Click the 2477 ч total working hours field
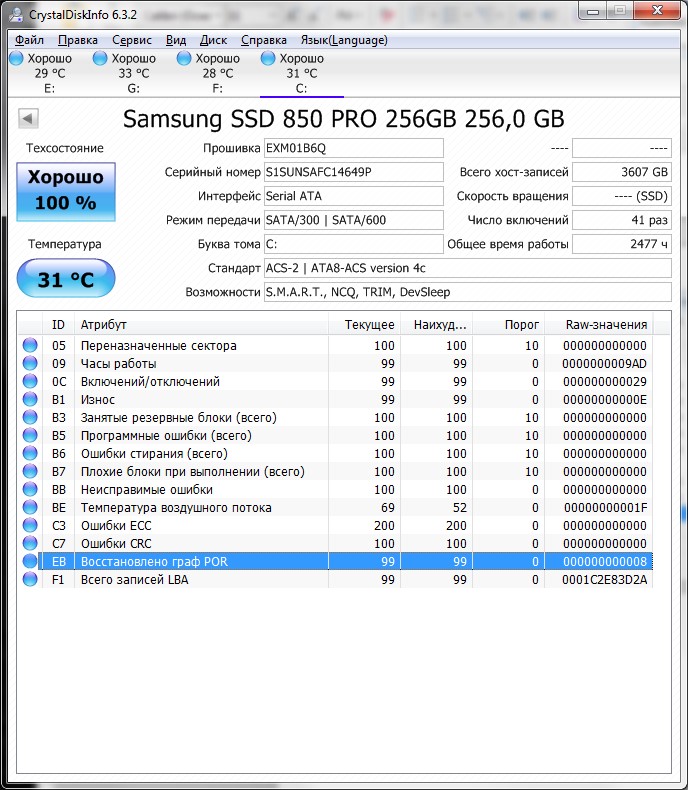The image size is (688, 790). point(622,244)
